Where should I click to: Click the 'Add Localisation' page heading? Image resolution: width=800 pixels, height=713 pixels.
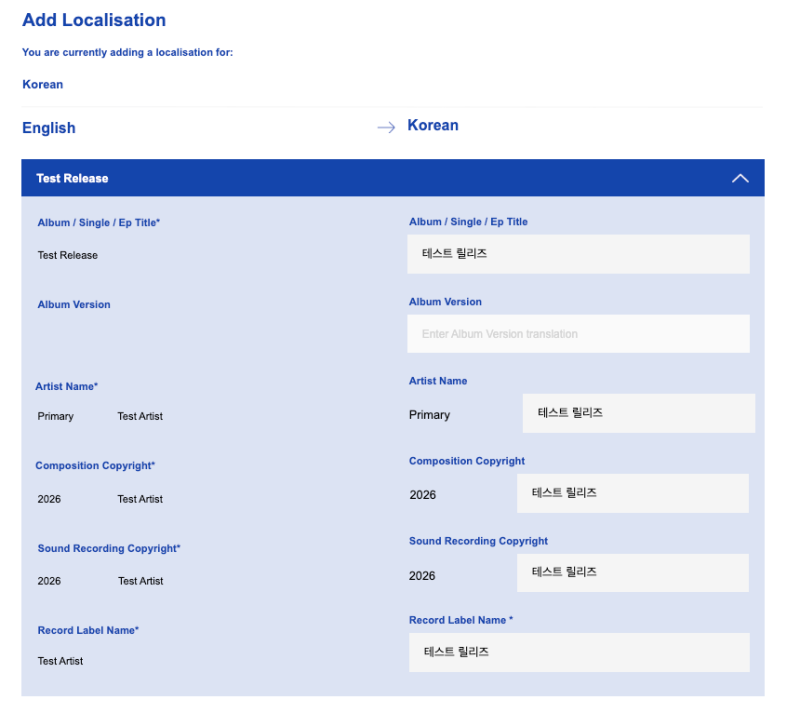click(x=94, y=20)
